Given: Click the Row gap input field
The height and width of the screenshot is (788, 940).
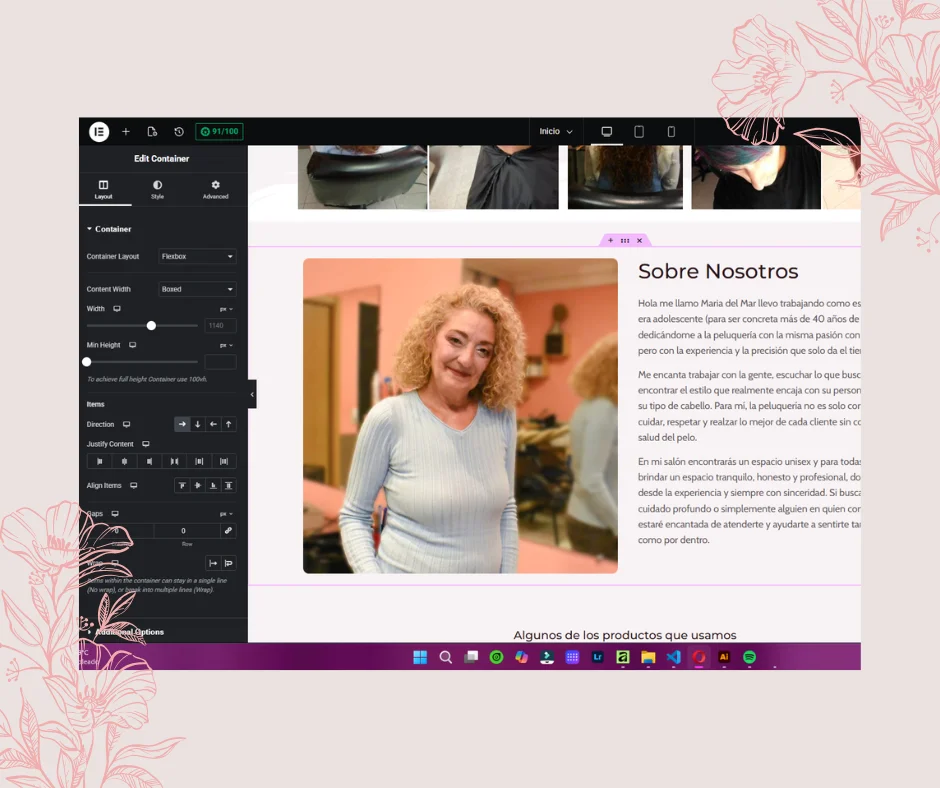Looking at the screenshot, I should pyautogui.click(x=187, y=531).
